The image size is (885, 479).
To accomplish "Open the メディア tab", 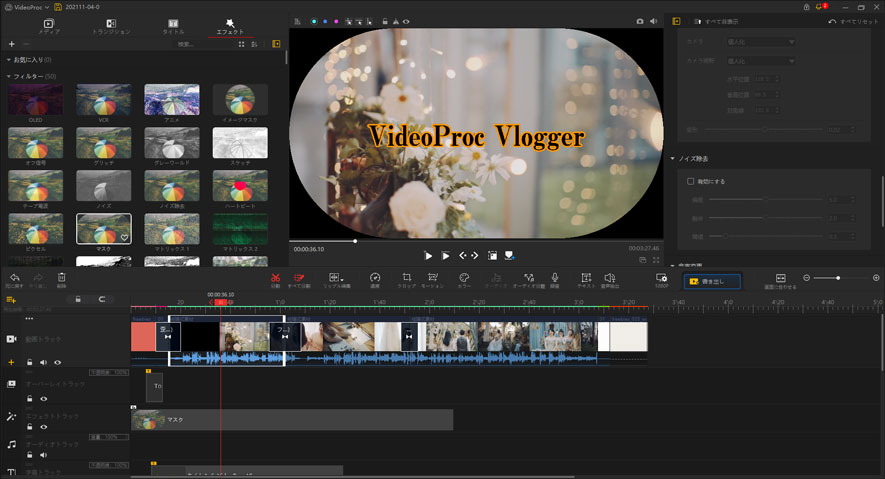I will pyautogui.click(x=49, y=27).
